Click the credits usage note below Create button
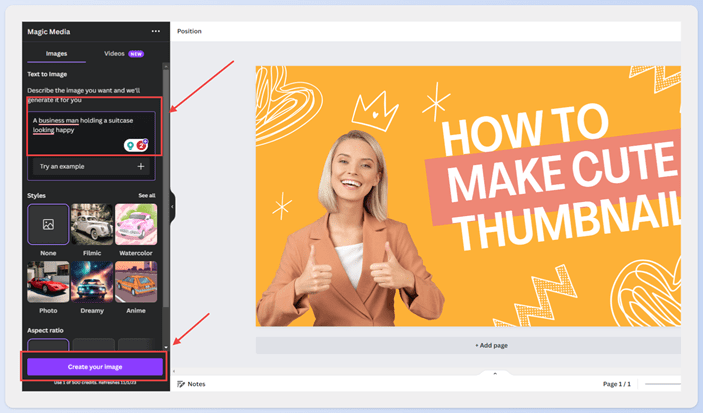 95,383
